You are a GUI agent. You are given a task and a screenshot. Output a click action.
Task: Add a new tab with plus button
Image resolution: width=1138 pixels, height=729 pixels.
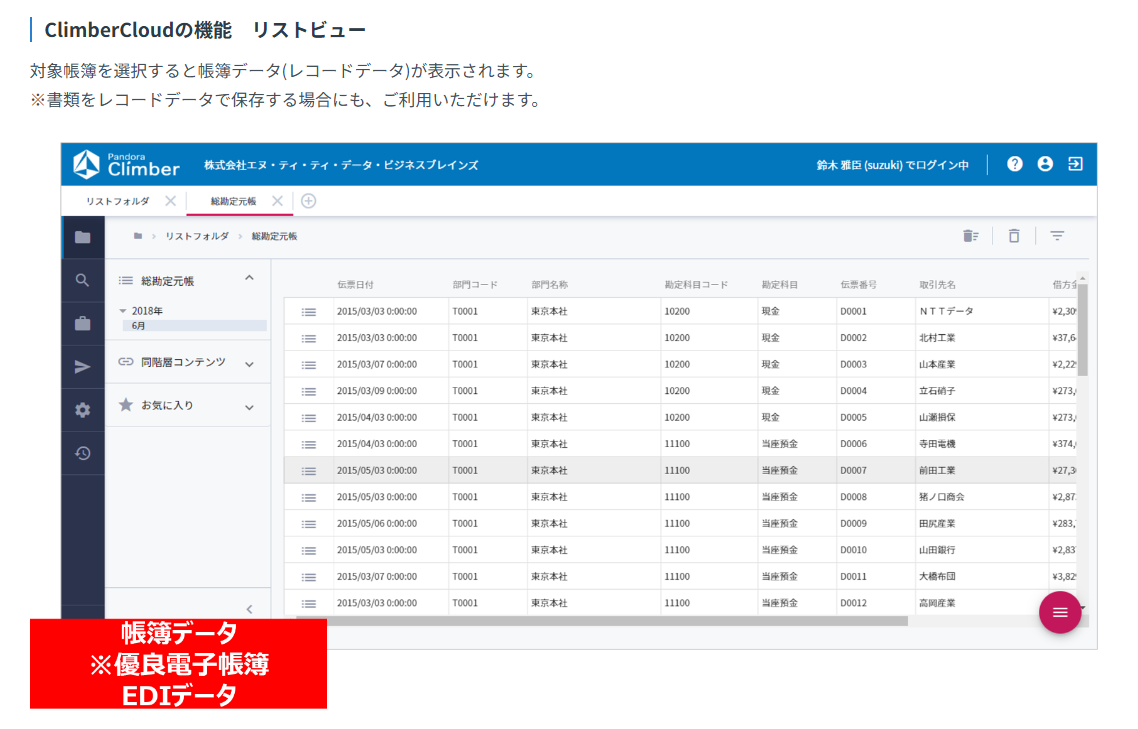pos(309,201)
